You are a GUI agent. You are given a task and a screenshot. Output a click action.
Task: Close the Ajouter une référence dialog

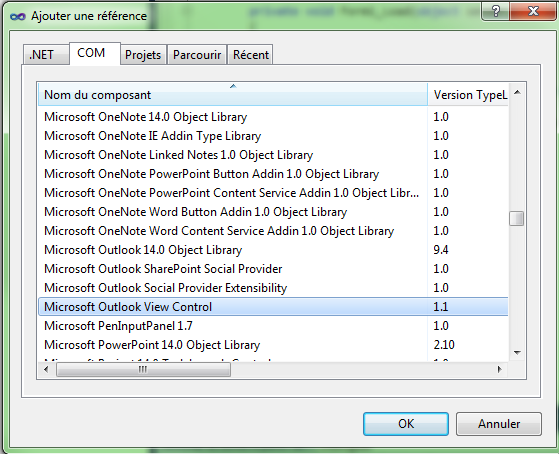coord(533,11)
